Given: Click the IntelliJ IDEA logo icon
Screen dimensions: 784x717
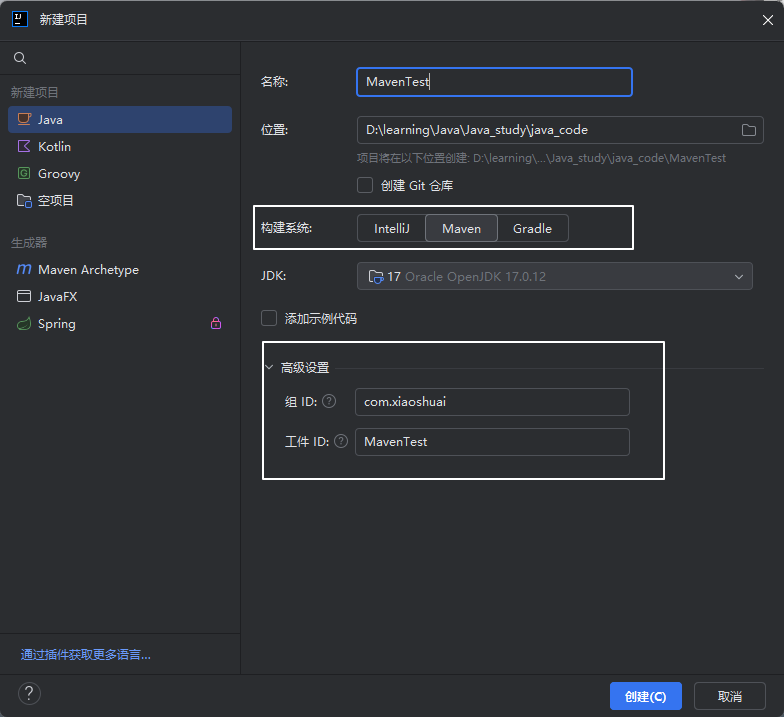Looking at the screenshot, I should click(x=20, y=19).
